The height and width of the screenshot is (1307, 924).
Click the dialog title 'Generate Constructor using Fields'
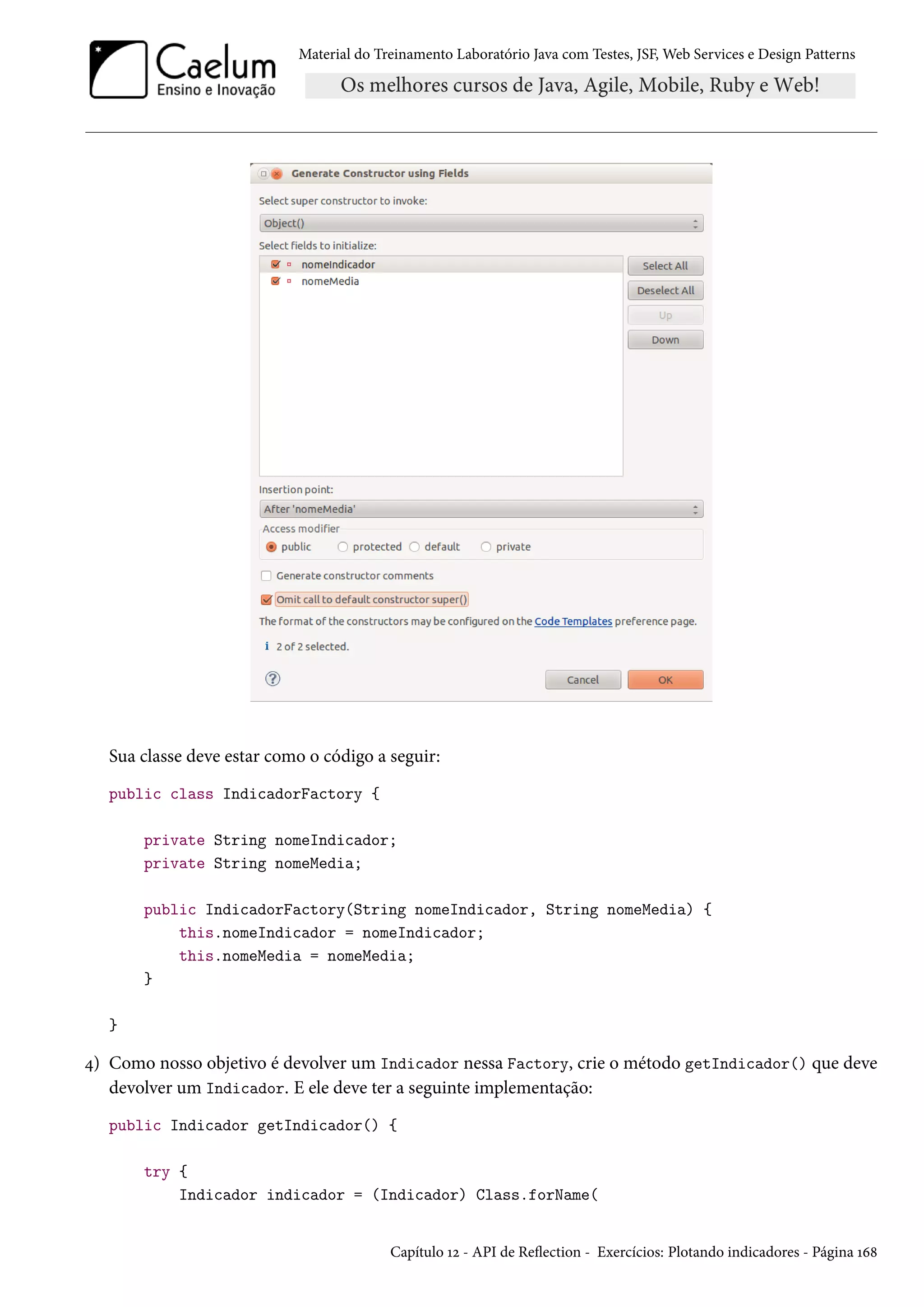click(379, 173)
